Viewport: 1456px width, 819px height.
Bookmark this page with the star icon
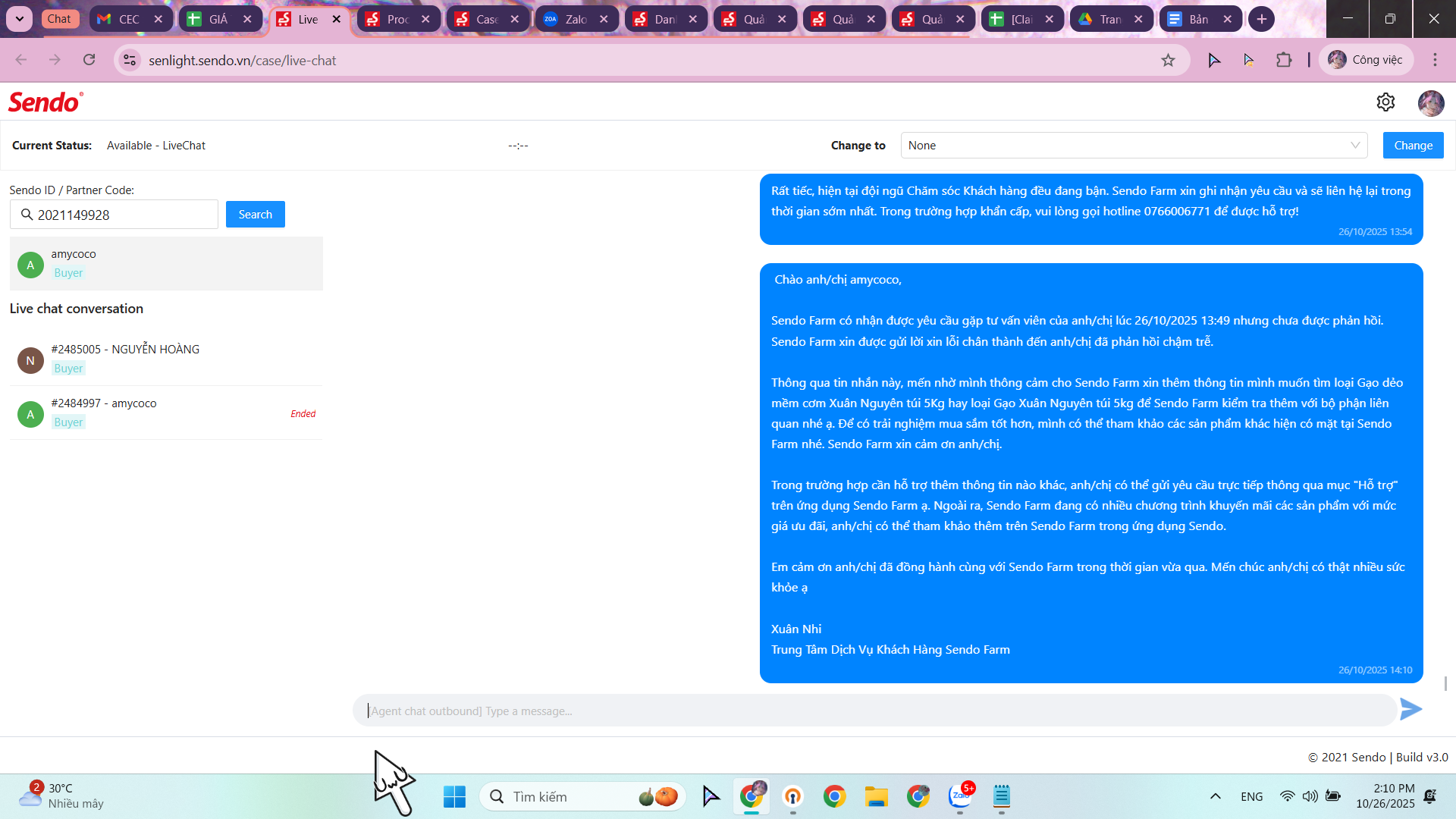point(1168,60)
